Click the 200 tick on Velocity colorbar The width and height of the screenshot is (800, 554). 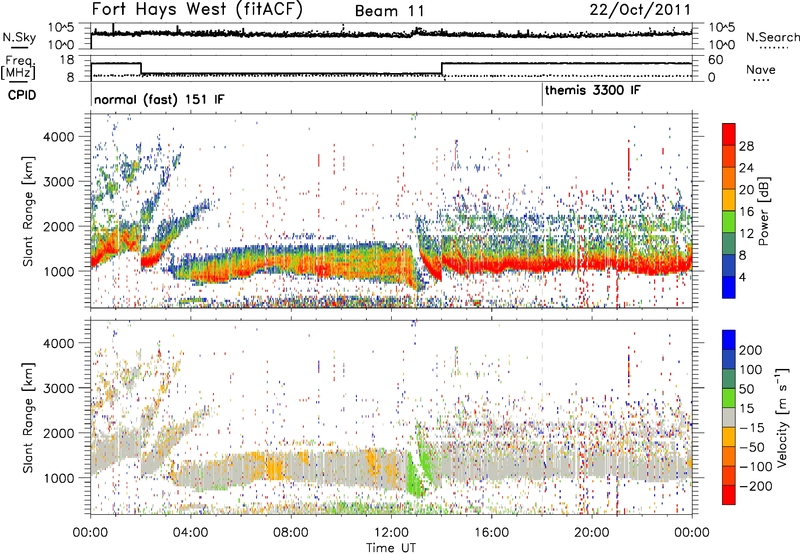[x=751, y=350]
